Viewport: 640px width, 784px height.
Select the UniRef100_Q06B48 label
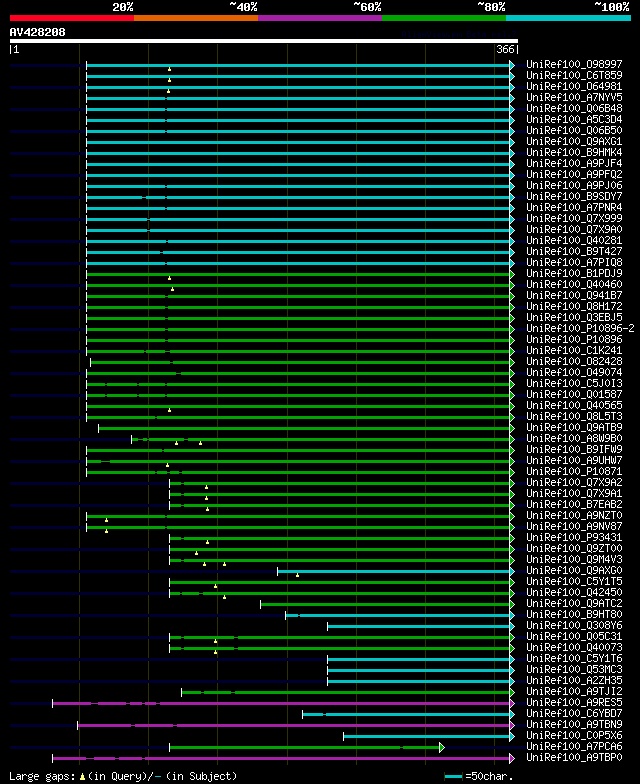574,108
